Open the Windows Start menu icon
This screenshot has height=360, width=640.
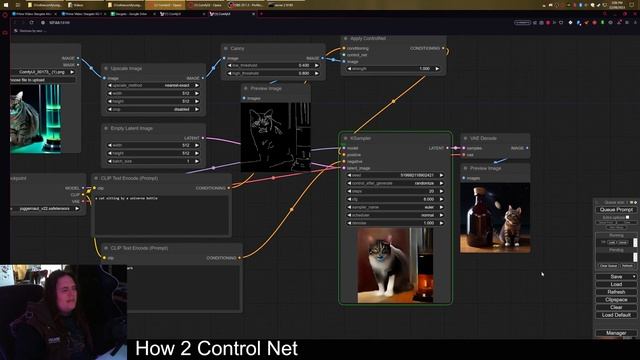tap(6, 5)
